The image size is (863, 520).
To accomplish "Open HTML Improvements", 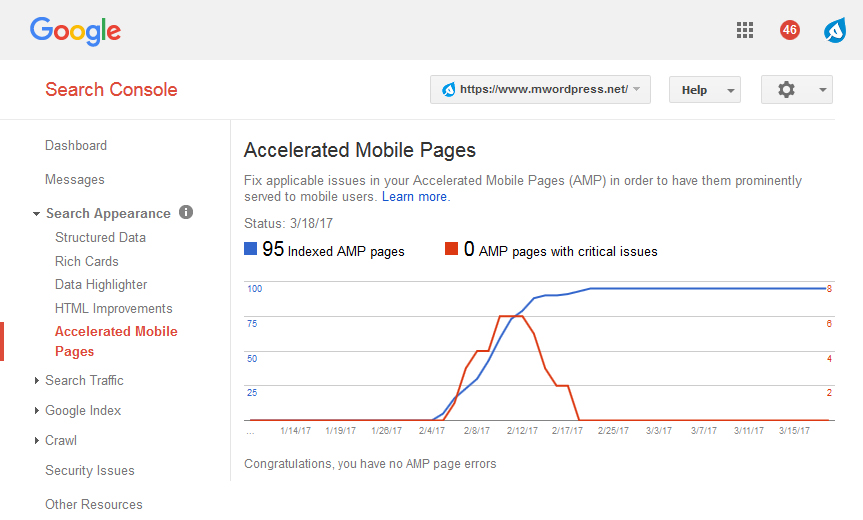I will pos(114,308).
